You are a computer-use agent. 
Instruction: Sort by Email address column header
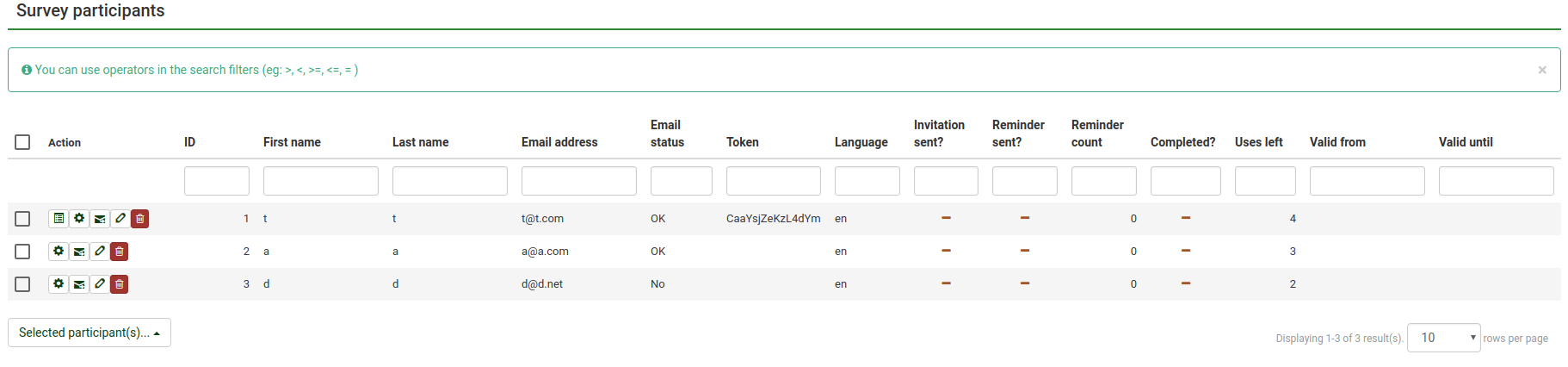[x=559, y=142]
